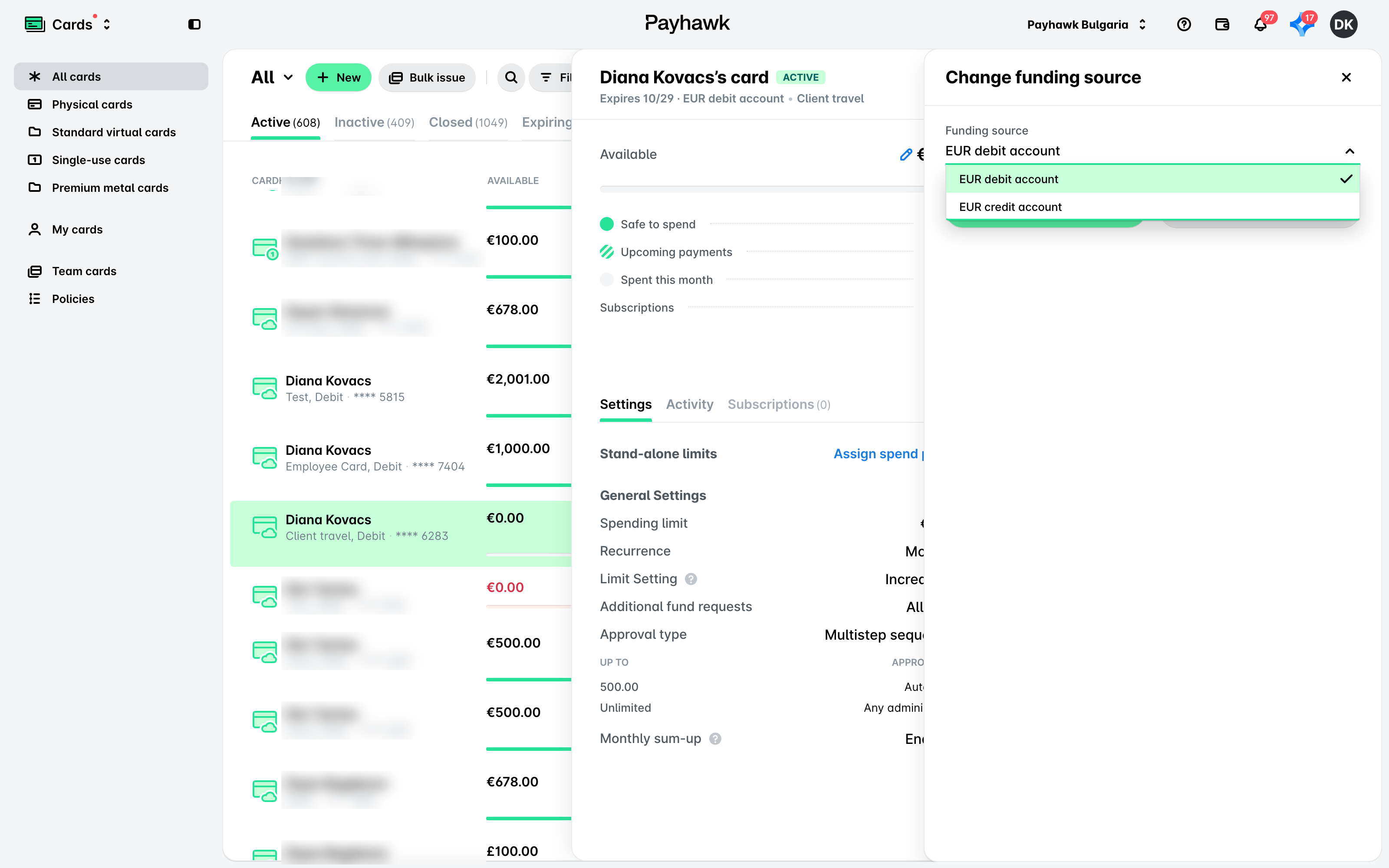Open the Cards module switcher arrows
Image resolution: width=1389 pixels, height=868 pixels.
(x=107, y=24)
